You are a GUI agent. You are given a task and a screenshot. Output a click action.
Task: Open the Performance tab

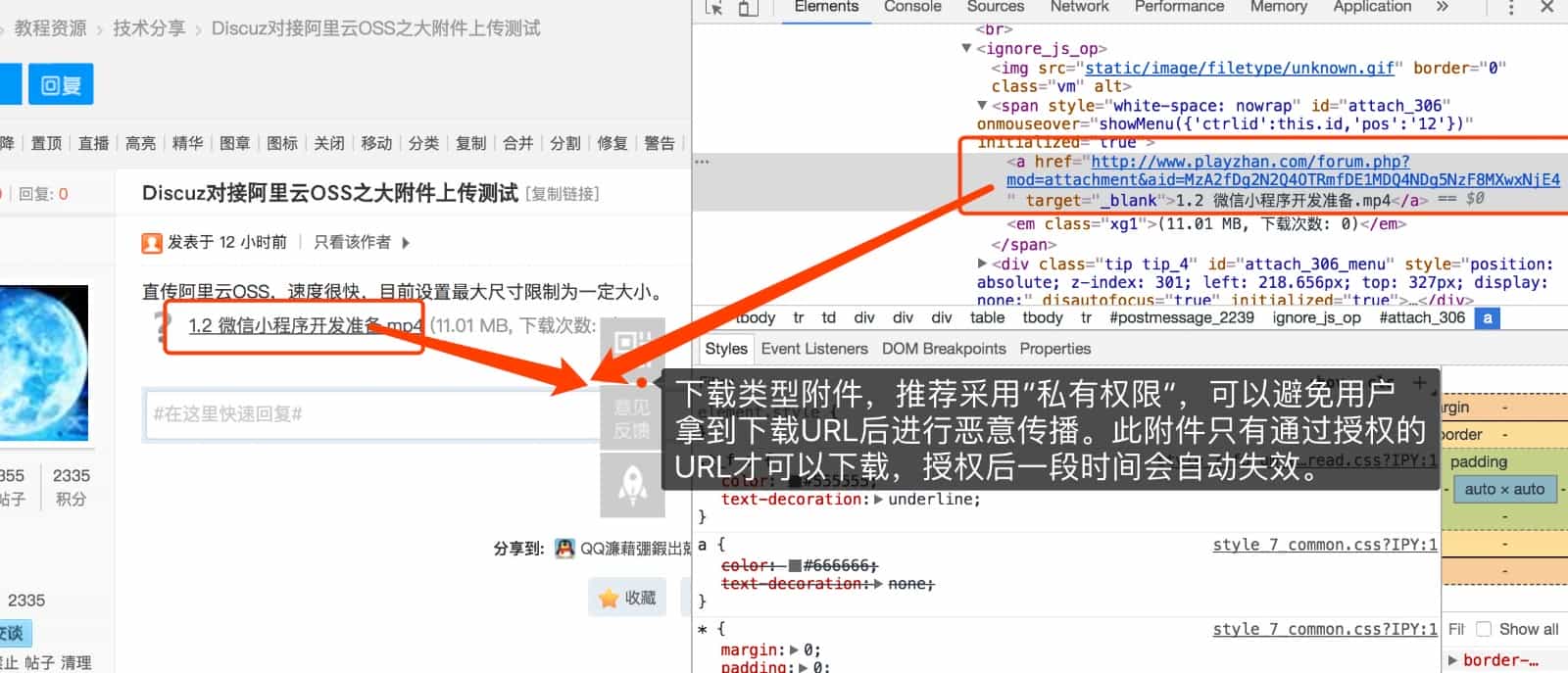[1180, 7]
